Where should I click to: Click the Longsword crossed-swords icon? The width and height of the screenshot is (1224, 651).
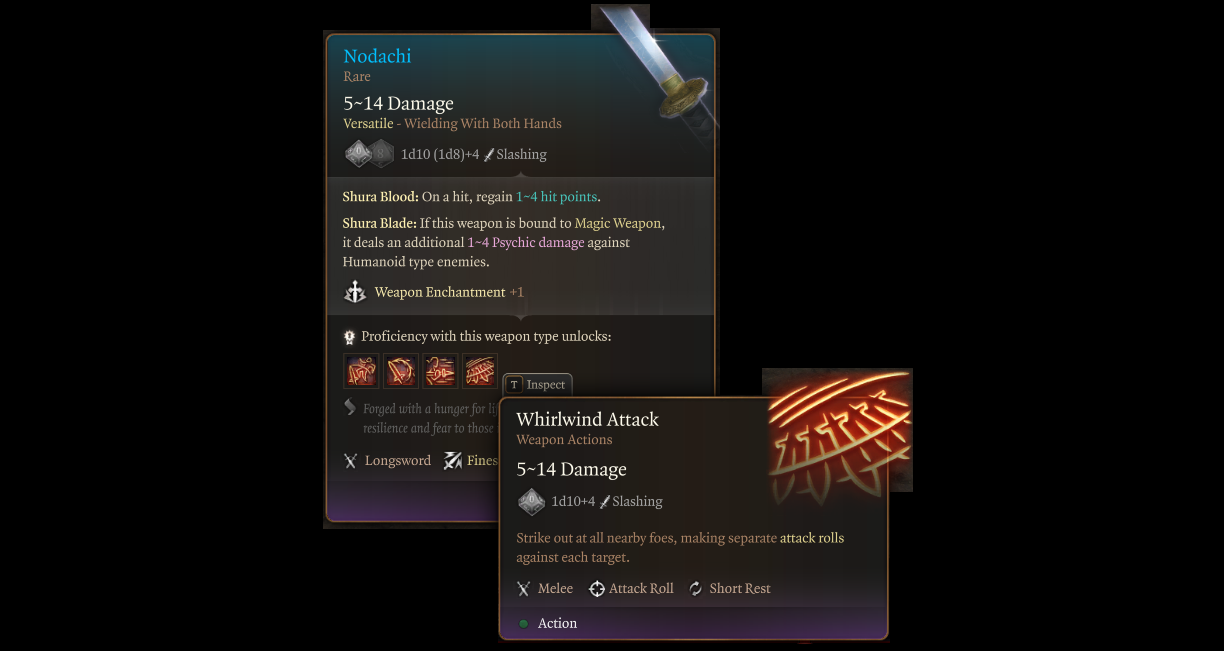(x=350, y=461)
